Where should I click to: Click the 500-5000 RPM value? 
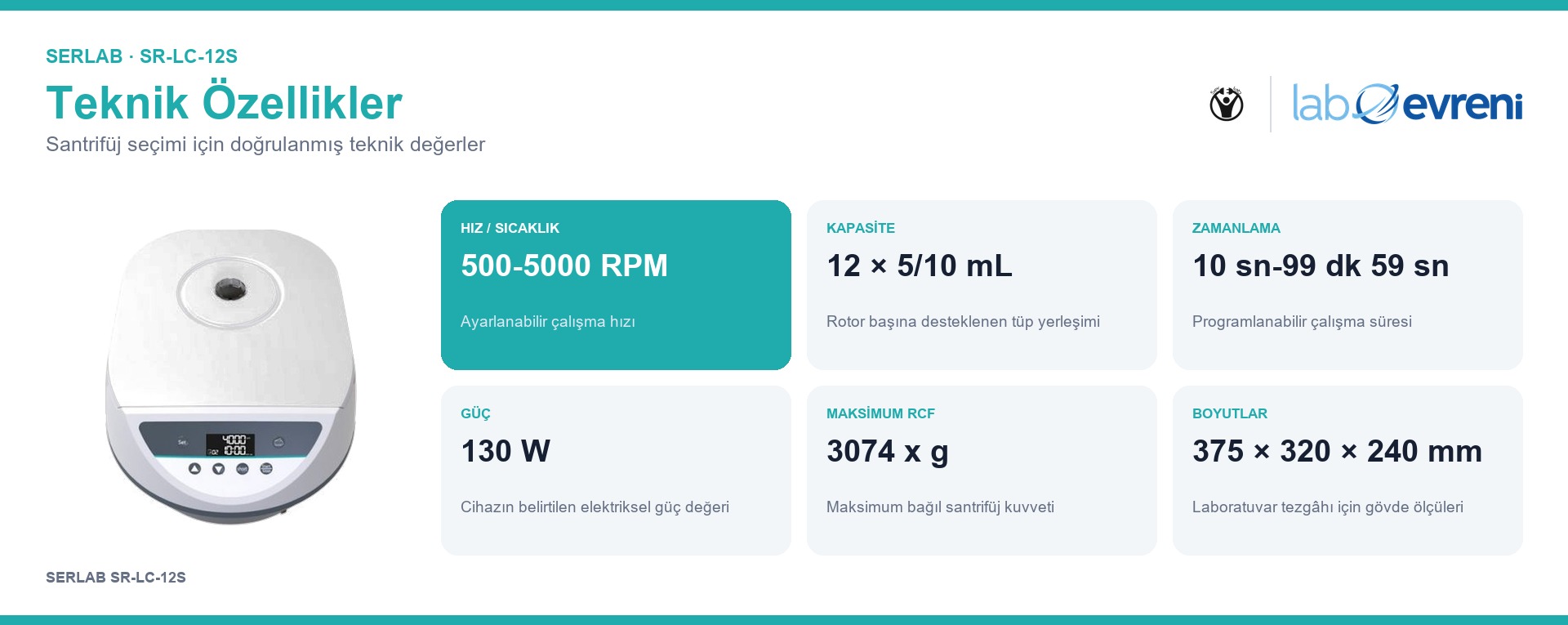pyautogui.click(x=564, y=266)
